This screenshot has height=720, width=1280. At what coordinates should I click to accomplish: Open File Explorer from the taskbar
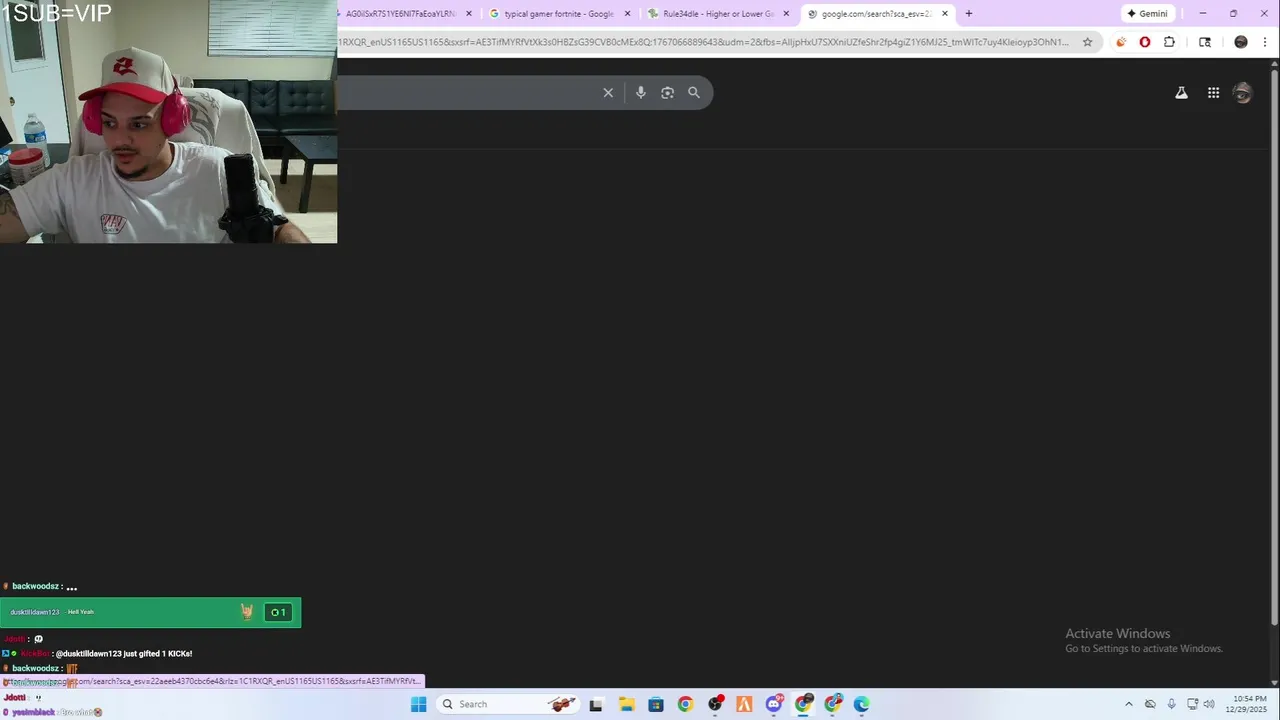point(626,704)
